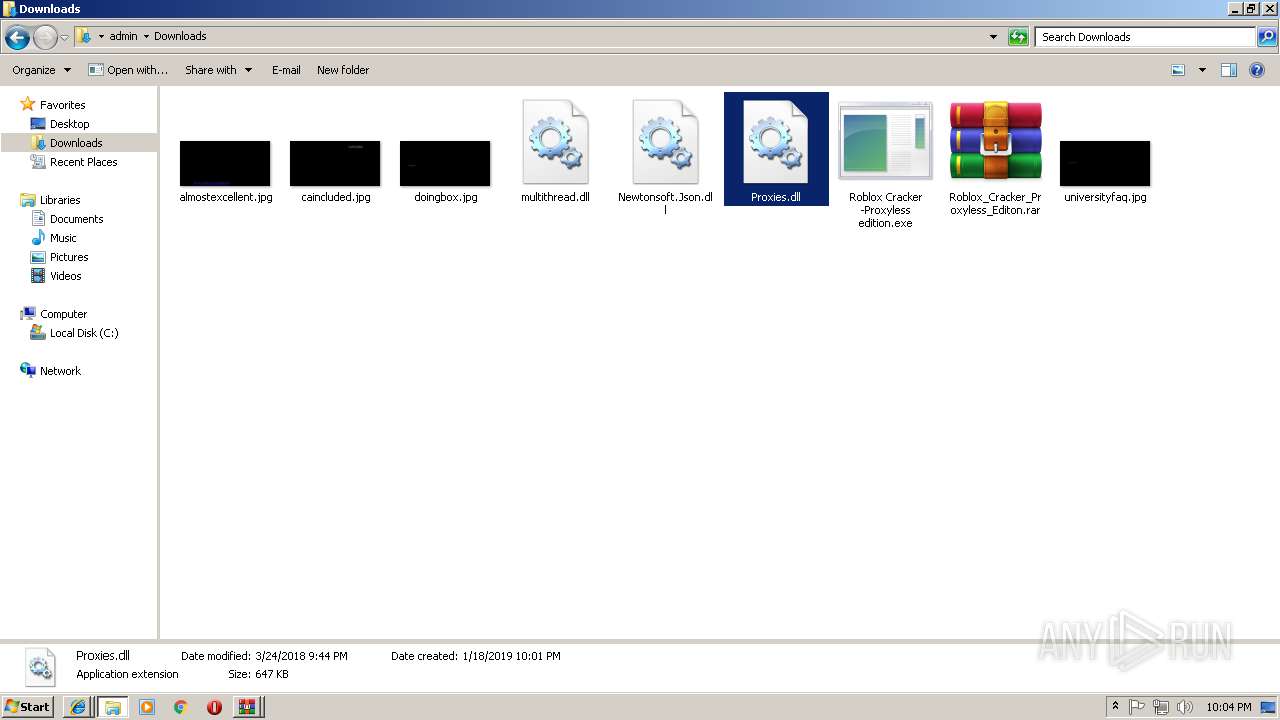Open Opera browser from taskbar
This screenshot has width=1280, height=720.
point(214,707)
